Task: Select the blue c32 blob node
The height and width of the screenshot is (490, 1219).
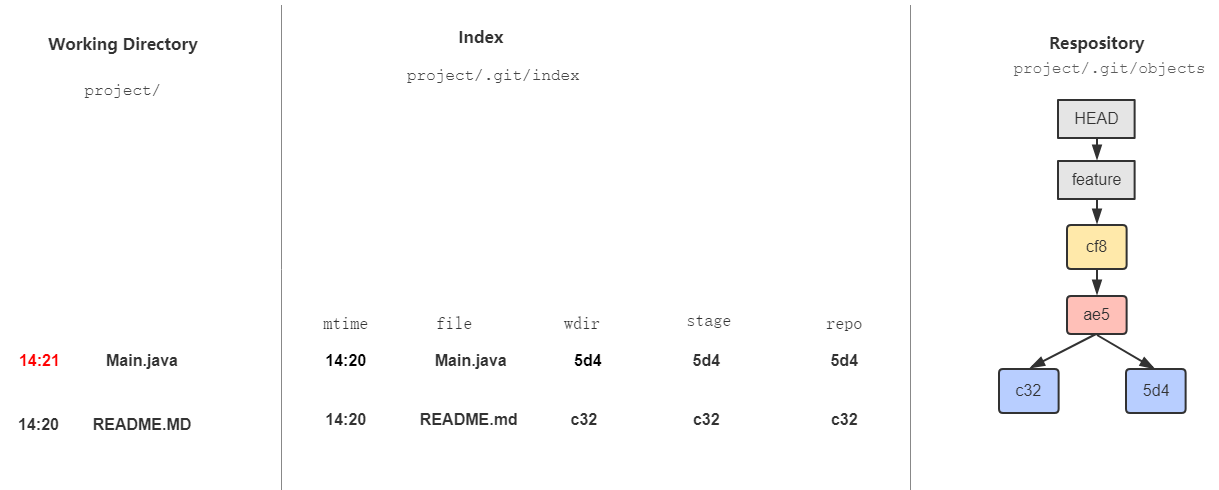Action: [x=1029, y=391]
